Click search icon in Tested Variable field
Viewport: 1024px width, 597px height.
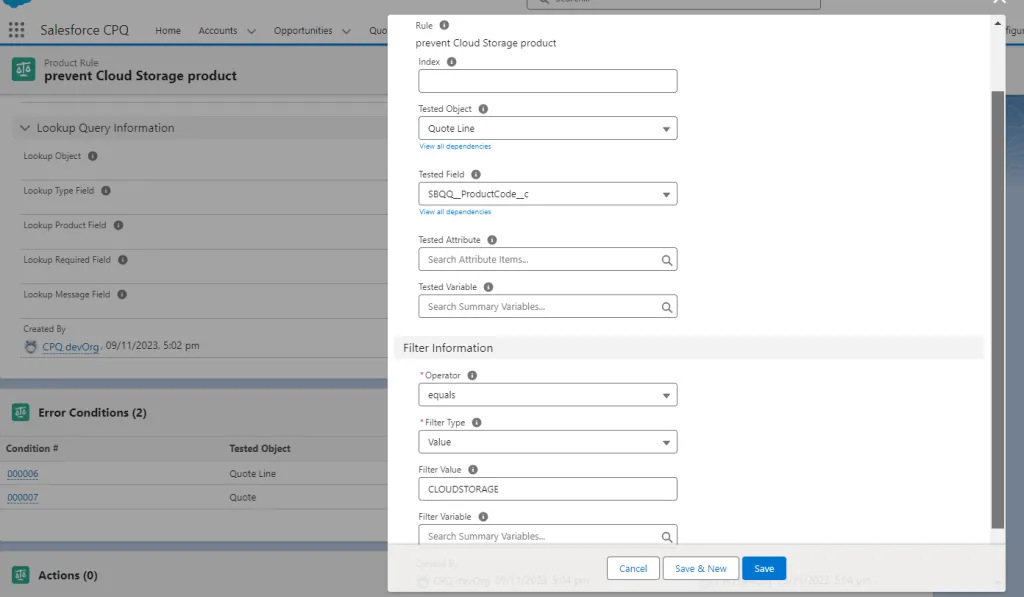pos(666,307)
